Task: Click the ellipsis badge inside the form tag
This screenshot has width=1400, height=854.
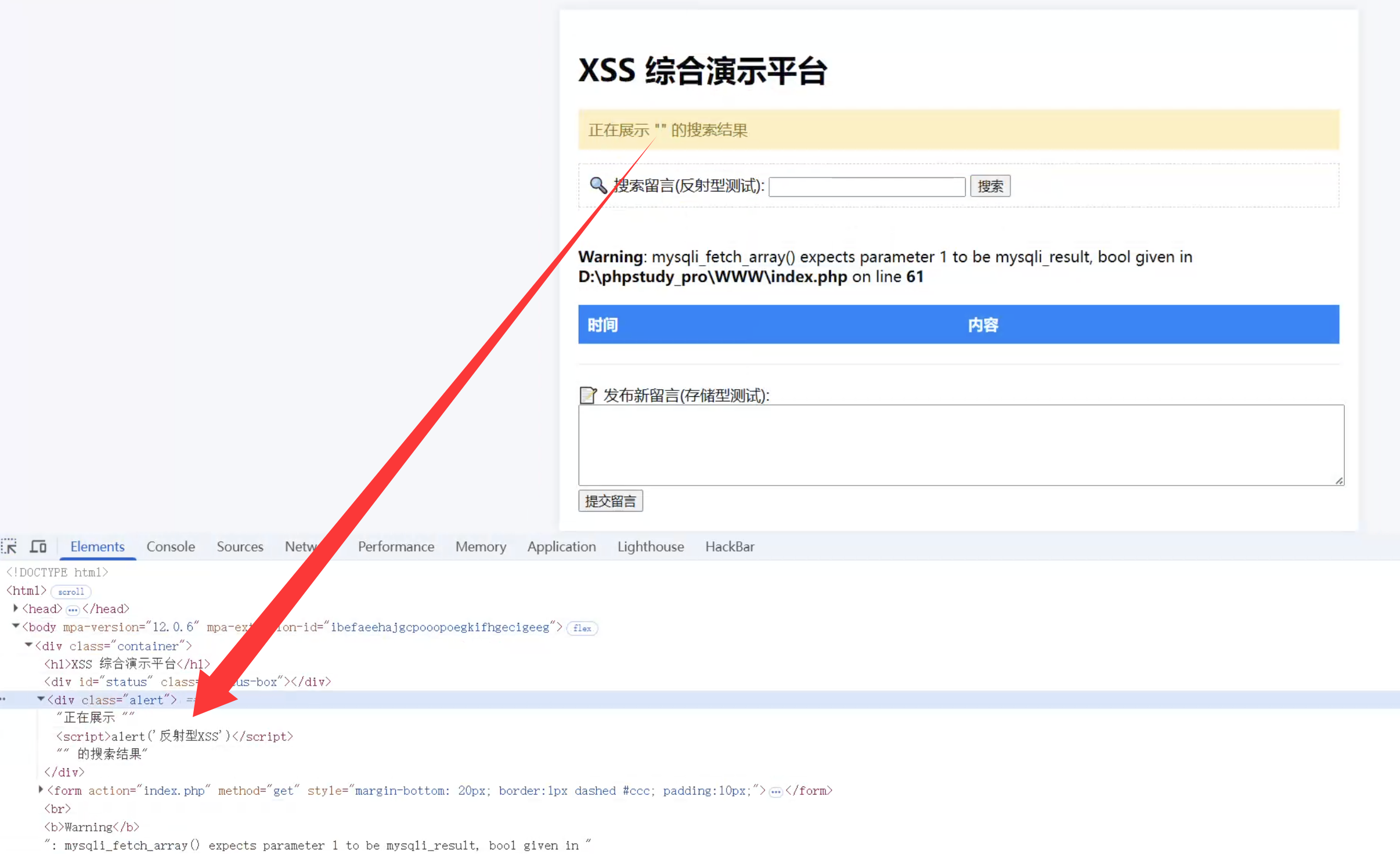Action: [x=776, y=791]
